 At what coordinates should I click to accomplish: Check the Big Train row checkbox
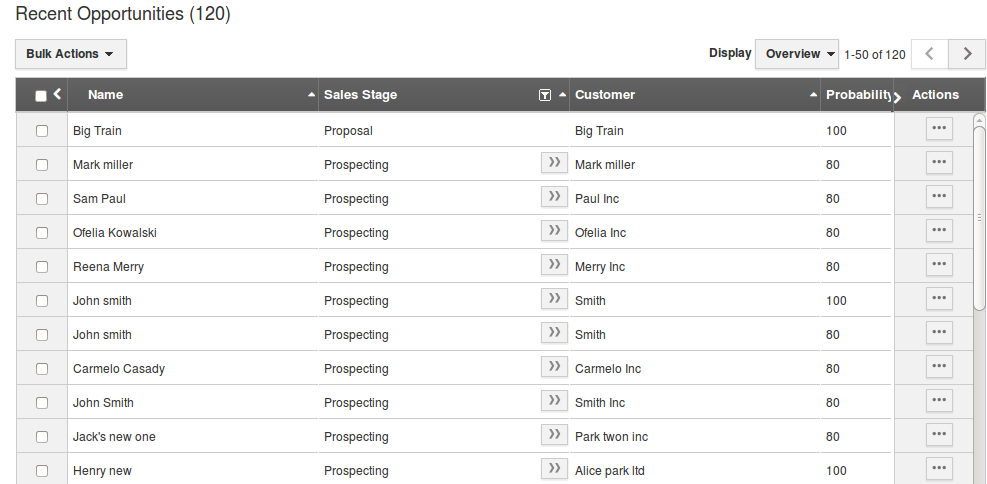coord(42,131)
